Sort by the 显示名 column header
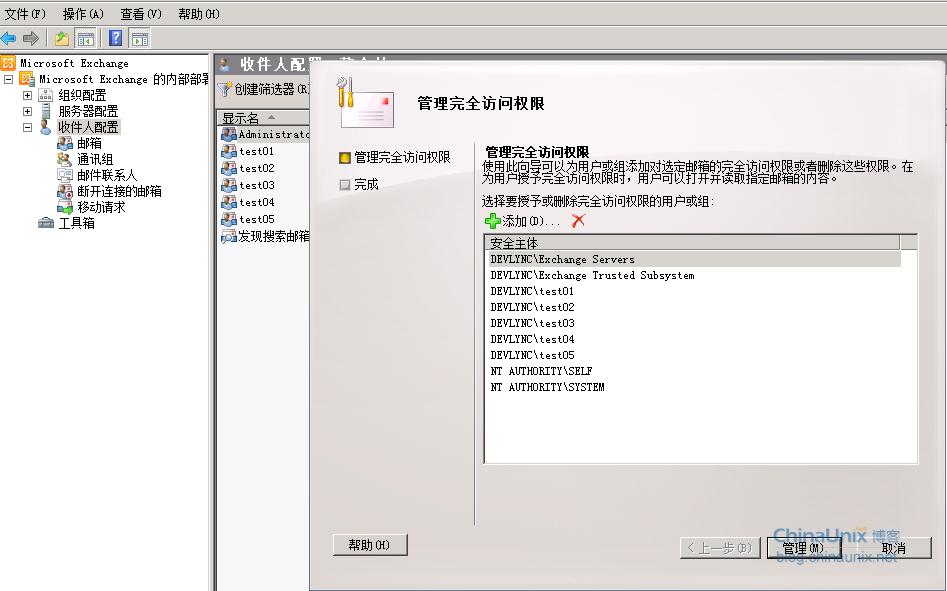This screenshot has width=947, height=591. coord(263,118)
